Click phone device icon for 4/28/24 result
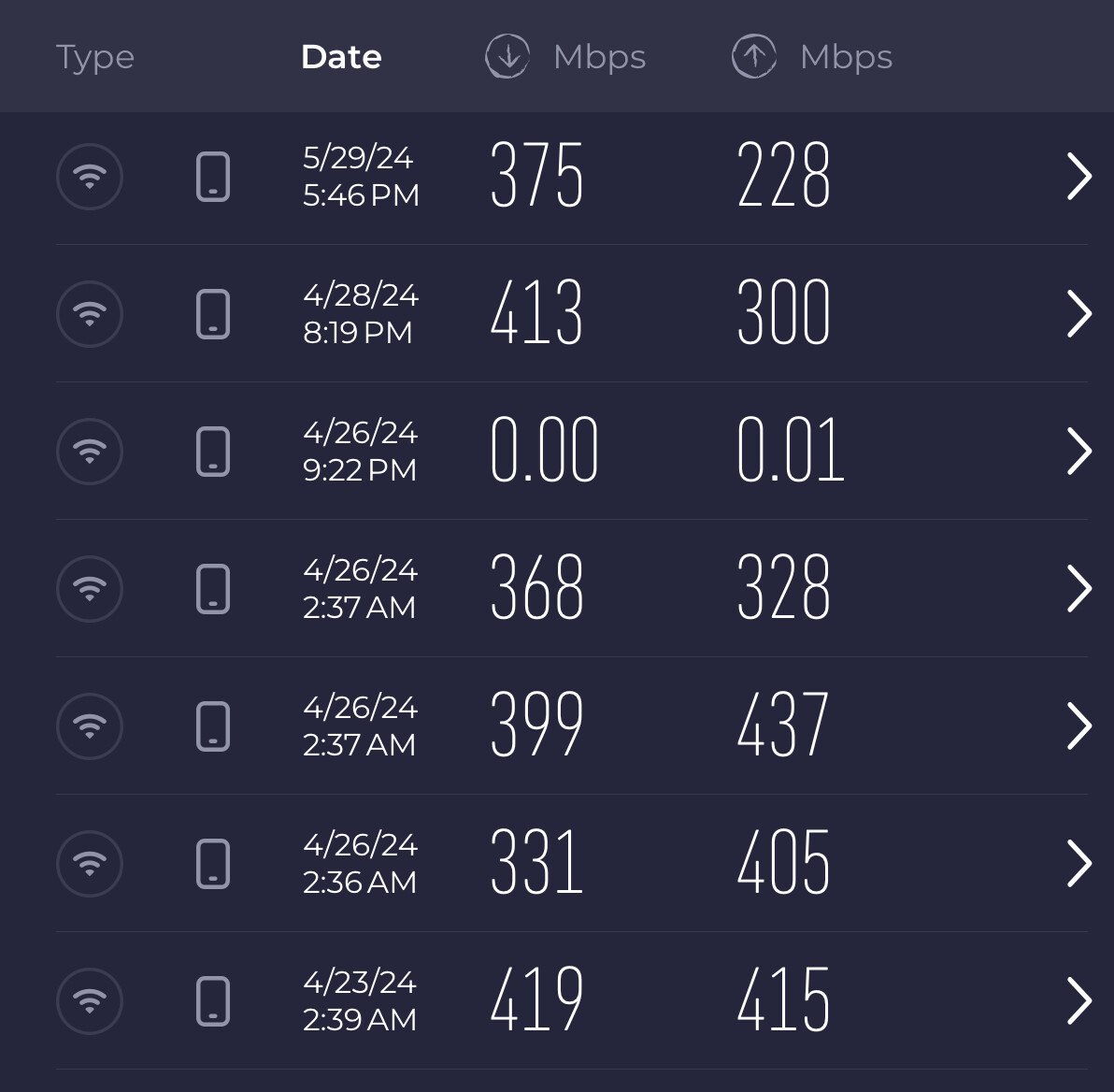 (x=213, y=314)
